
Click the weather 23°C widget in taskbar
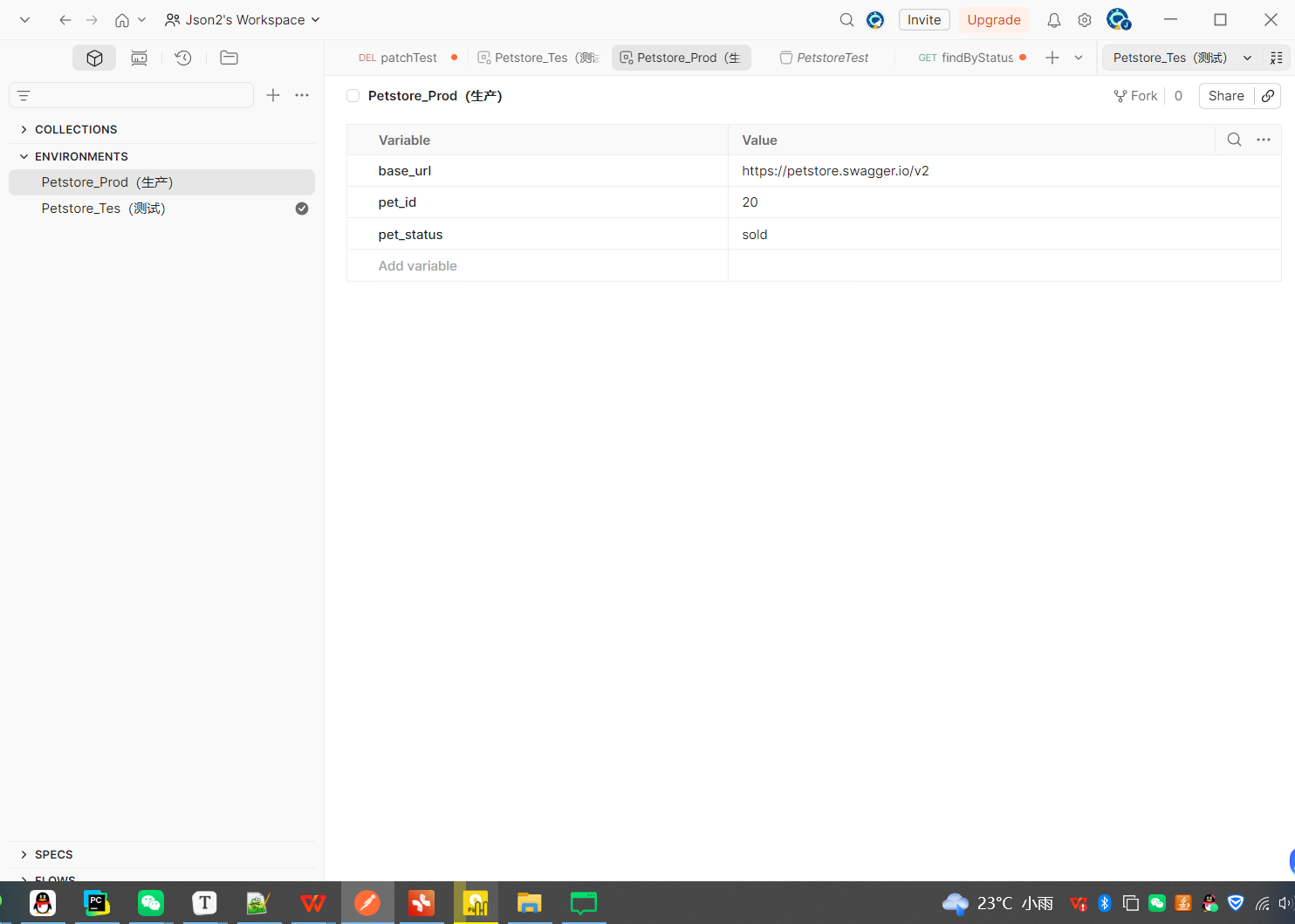point(998,903)
